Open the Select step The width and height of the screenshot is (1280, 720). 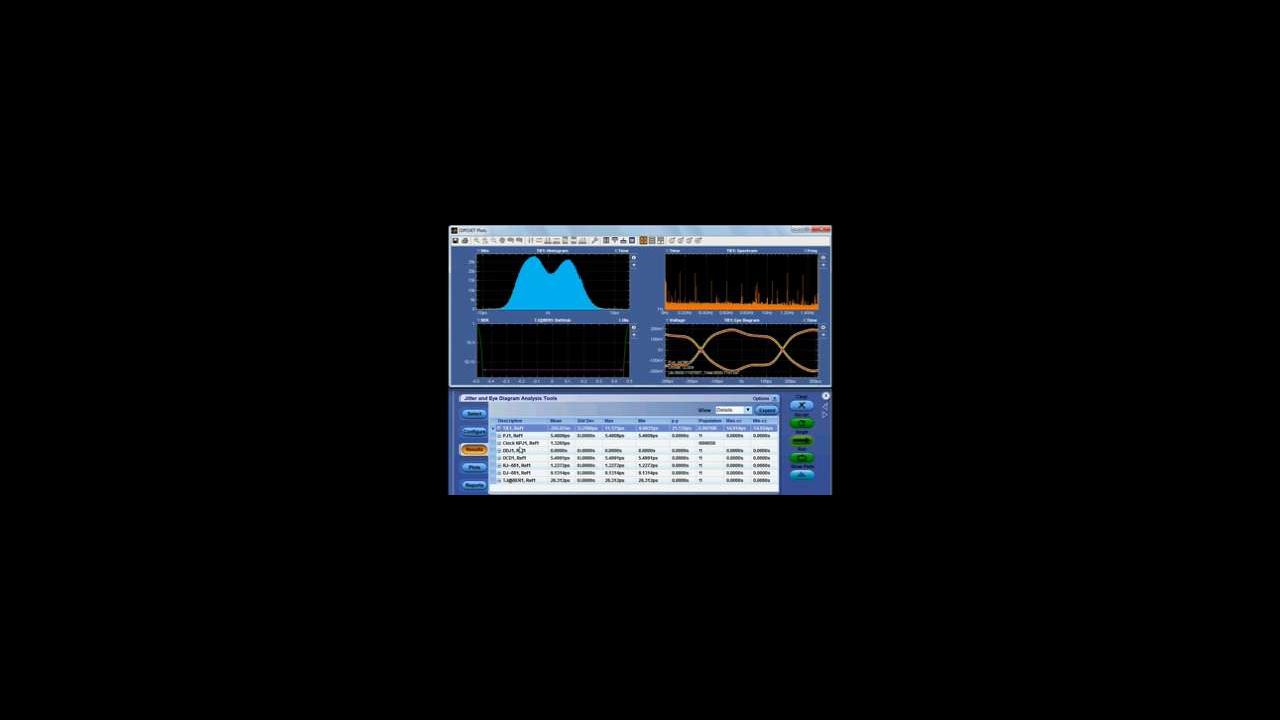coord(474,414)
